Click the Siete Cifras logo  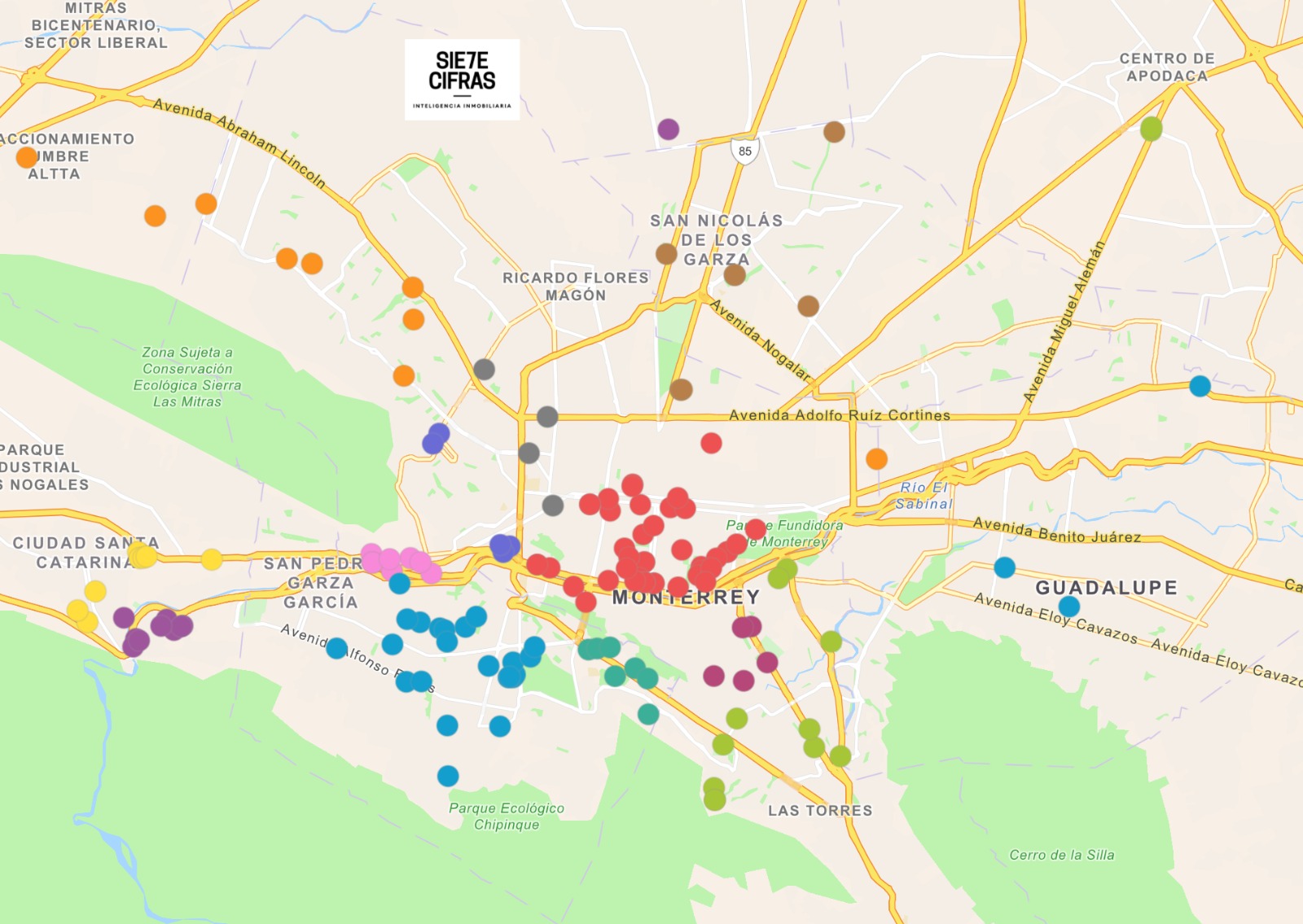pos(462,80)
